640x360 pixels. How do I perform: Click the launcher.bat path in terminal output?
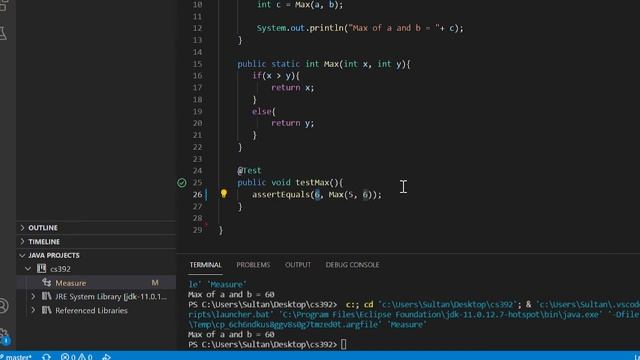click(231, 314)
